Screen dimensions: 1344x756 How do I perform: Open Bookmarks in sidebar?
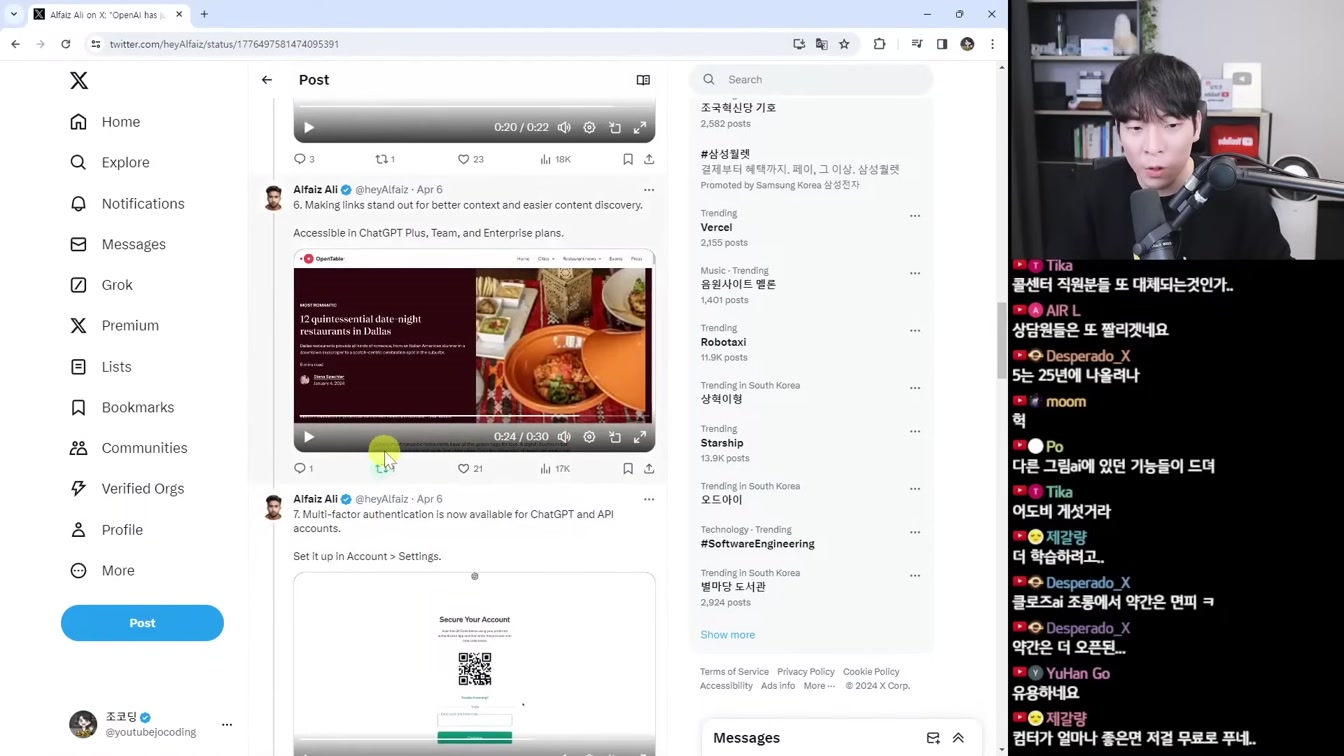(x=122, y=408)
